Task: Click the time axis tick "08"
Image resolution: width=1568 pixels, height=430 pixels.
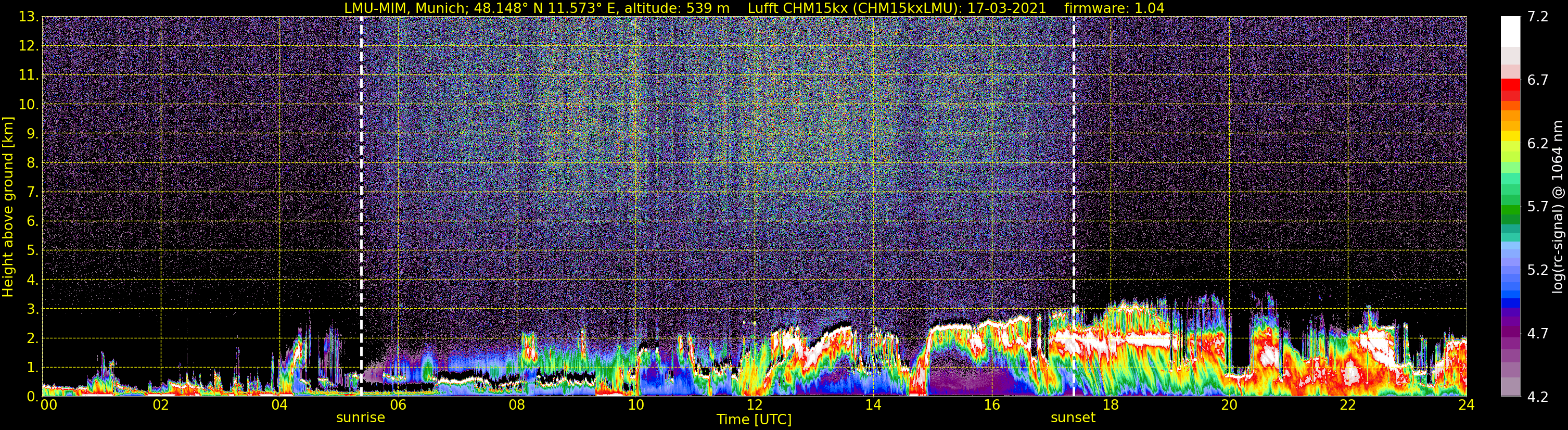Action: (x=517, y=405)
